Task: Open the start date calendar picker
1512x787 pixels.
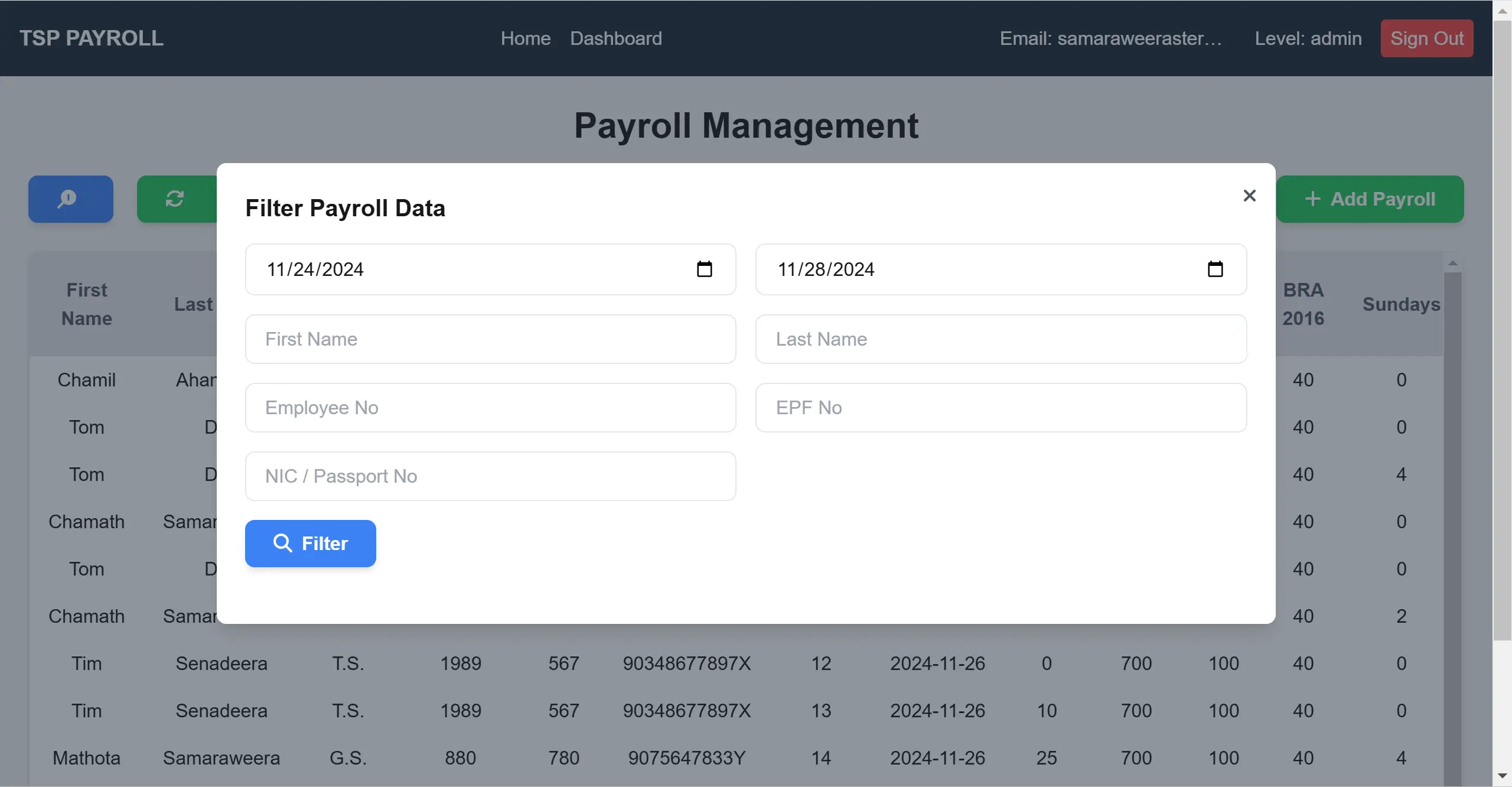Action: click(704, 269)
